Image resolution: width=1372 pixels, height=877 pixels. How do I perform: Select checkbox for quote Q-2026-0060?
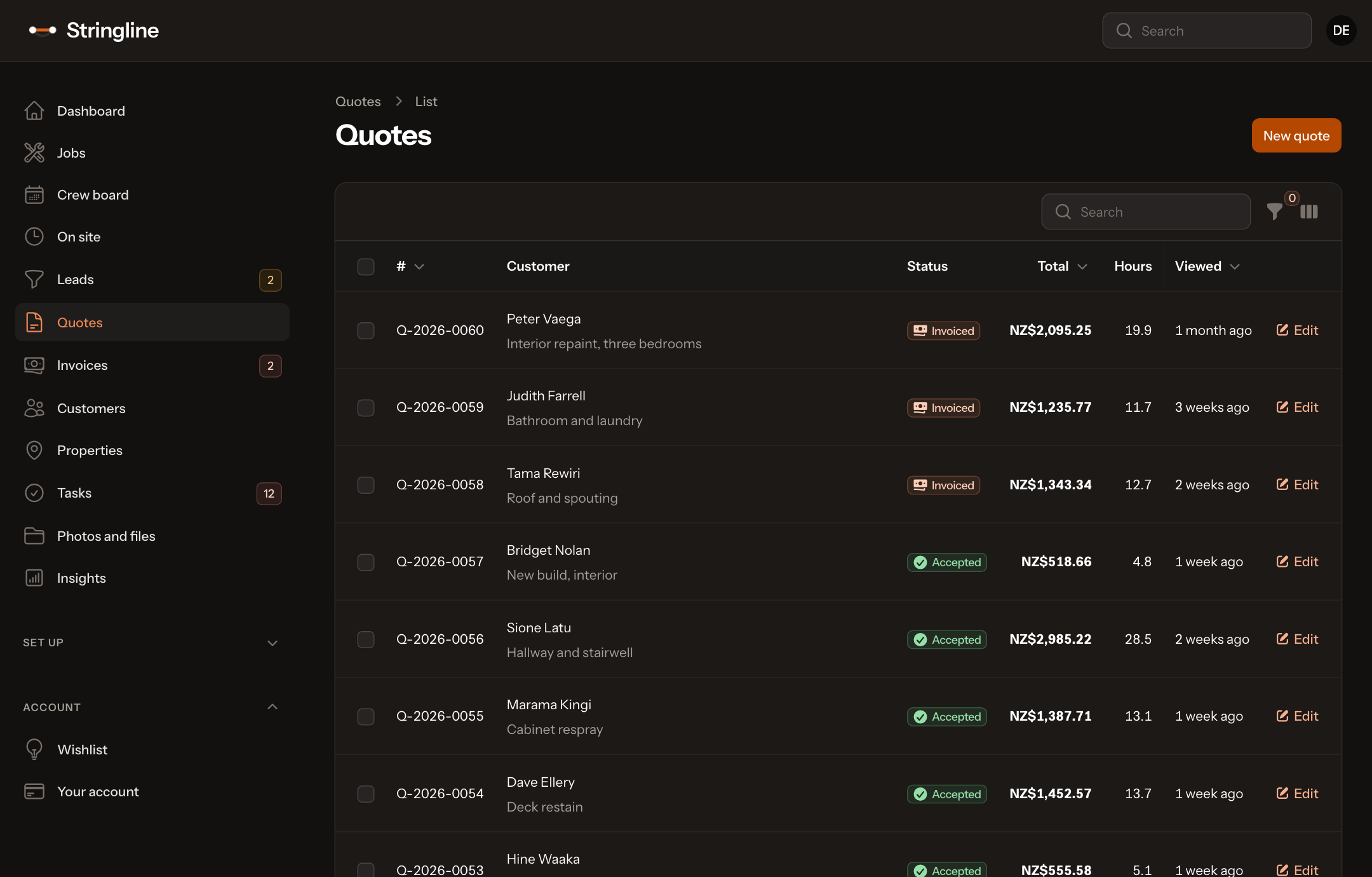click(x=366, y=330)
